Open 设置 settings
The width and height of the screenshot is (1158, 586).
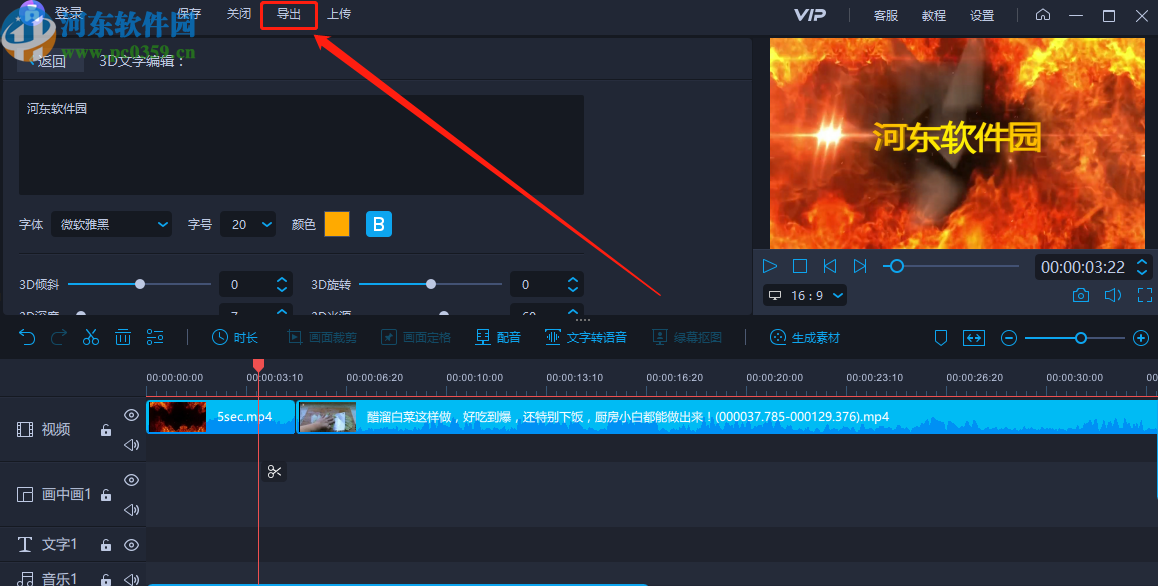tap(982, 16)
